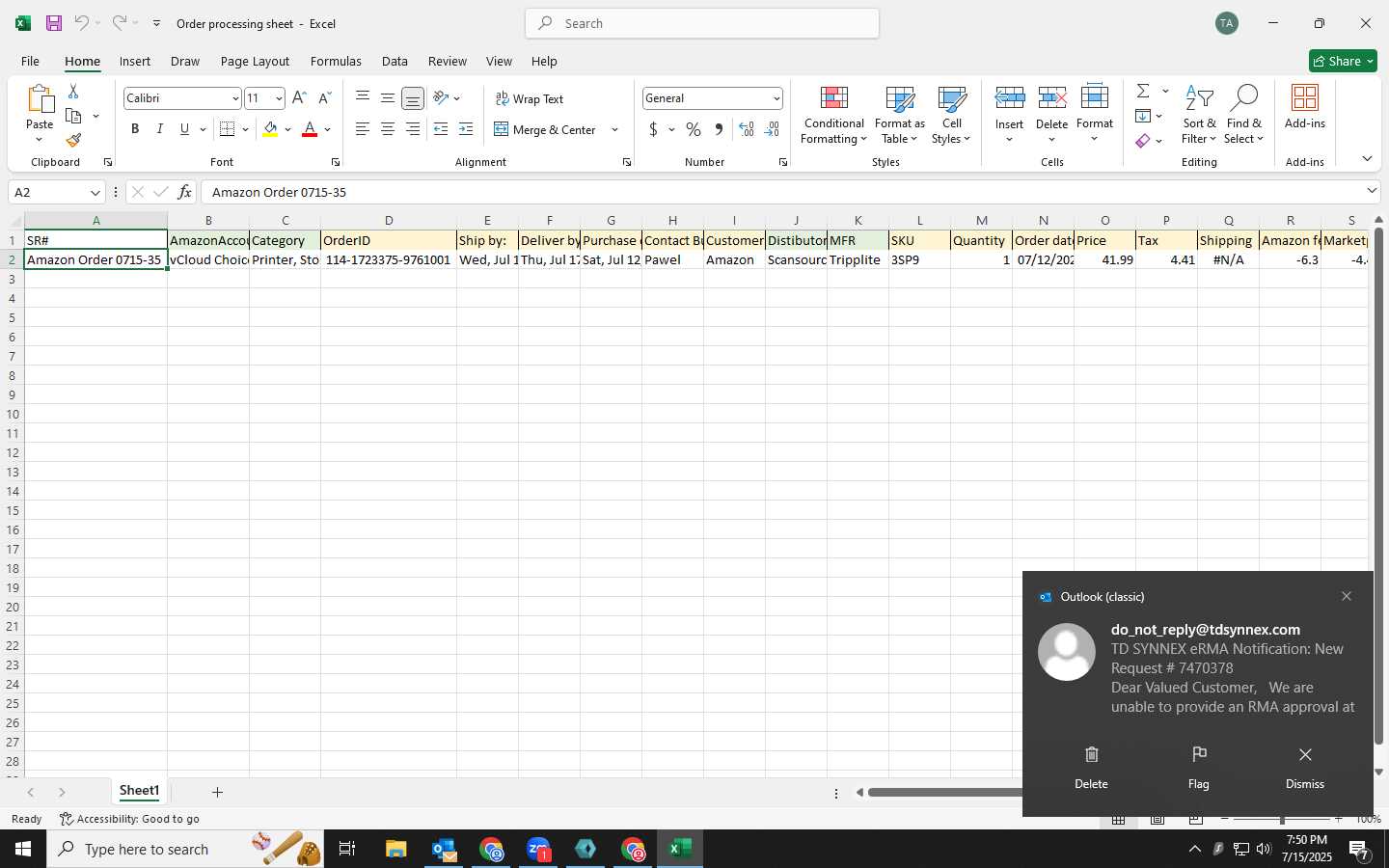Click the Paste clipboard icon
Screen dimensions: 1389x868
(40, 99)
